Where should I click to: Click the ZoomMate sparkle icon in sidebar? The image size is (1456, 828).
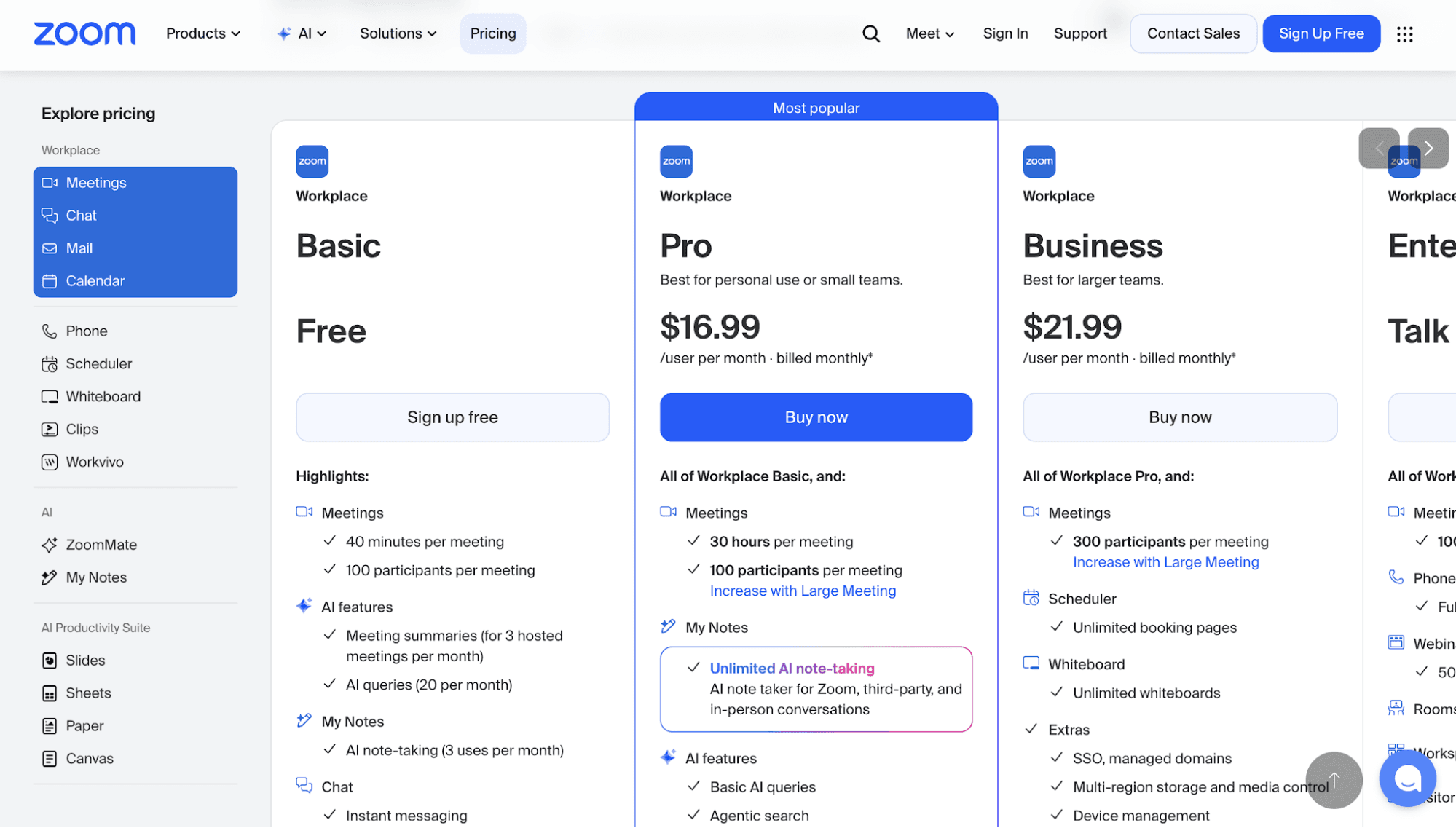tap(50, 545)
